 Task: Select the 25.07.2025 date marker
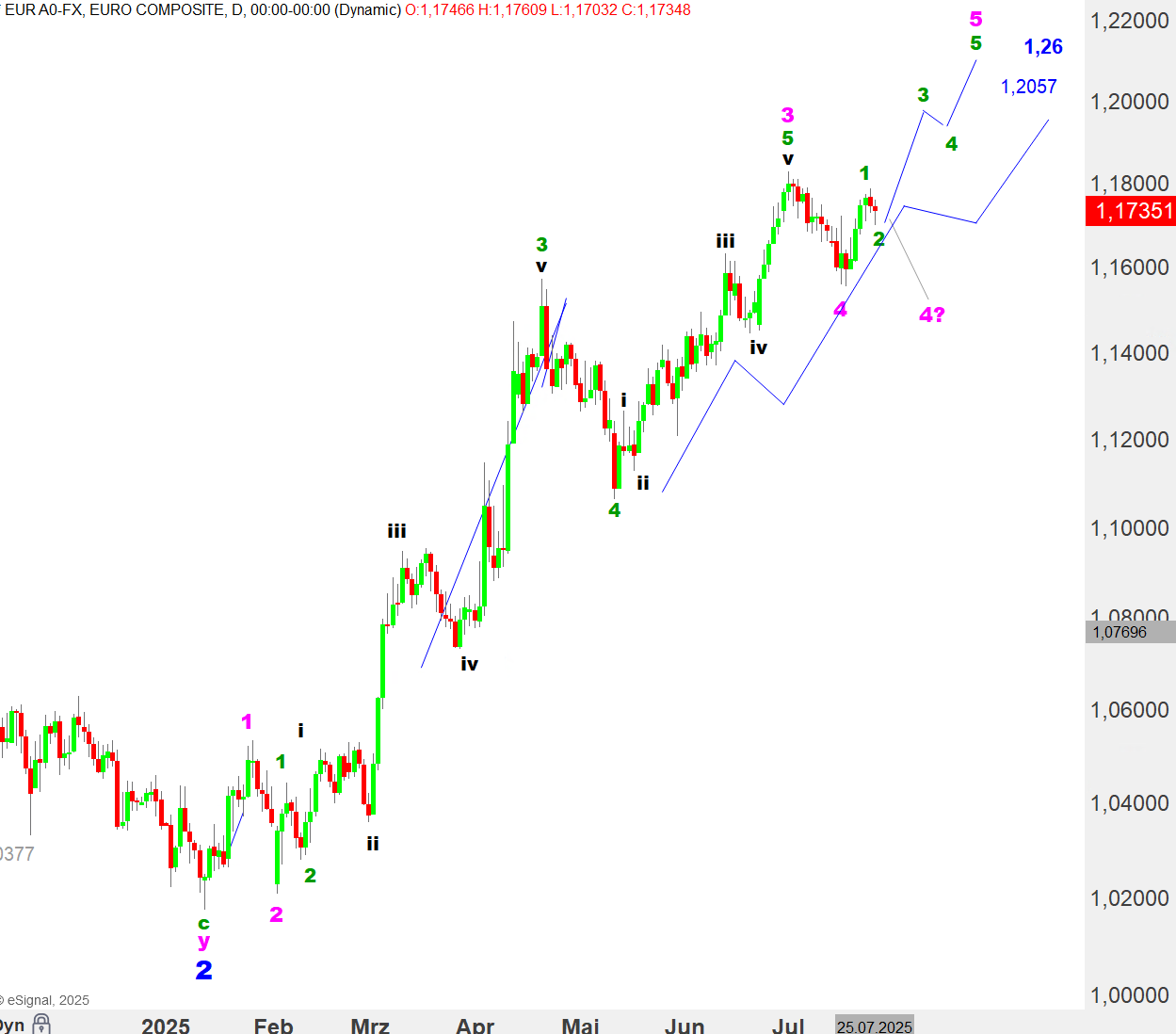(874, 1026)
